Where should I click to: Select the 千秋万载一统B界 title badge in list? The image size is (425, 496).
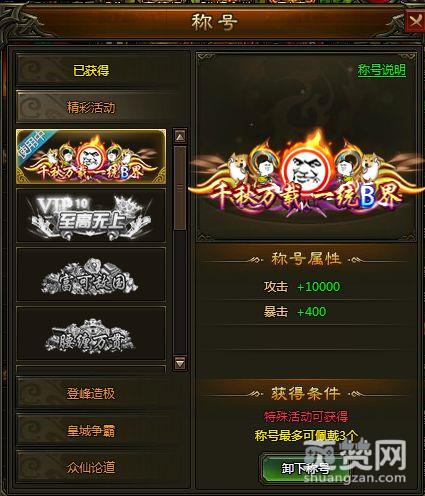pos(91,157)
